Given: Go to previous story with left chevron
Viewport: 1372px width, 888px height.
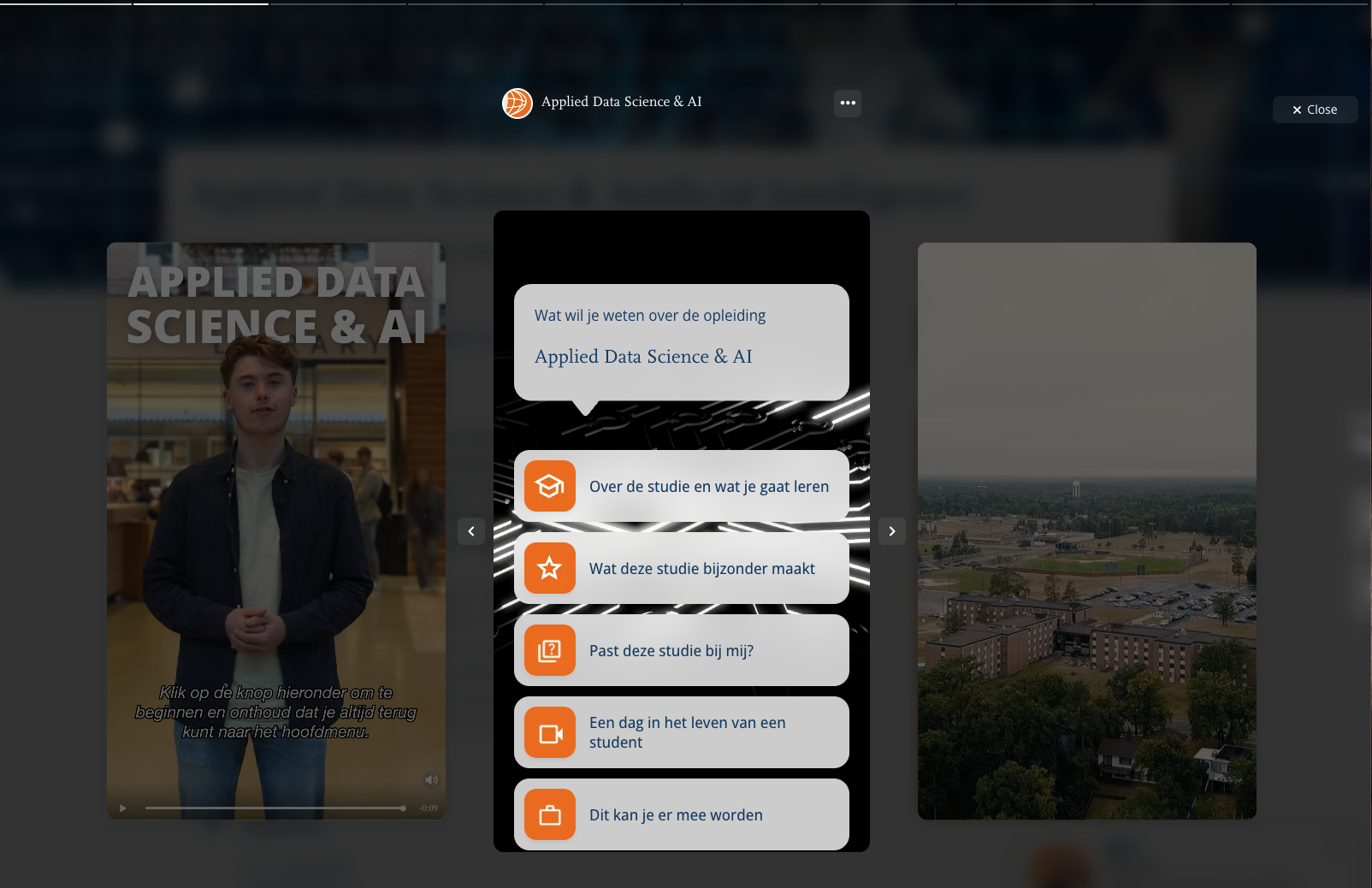Looking at the screenshot, I should pyautogui.click(x=471, y=531).
